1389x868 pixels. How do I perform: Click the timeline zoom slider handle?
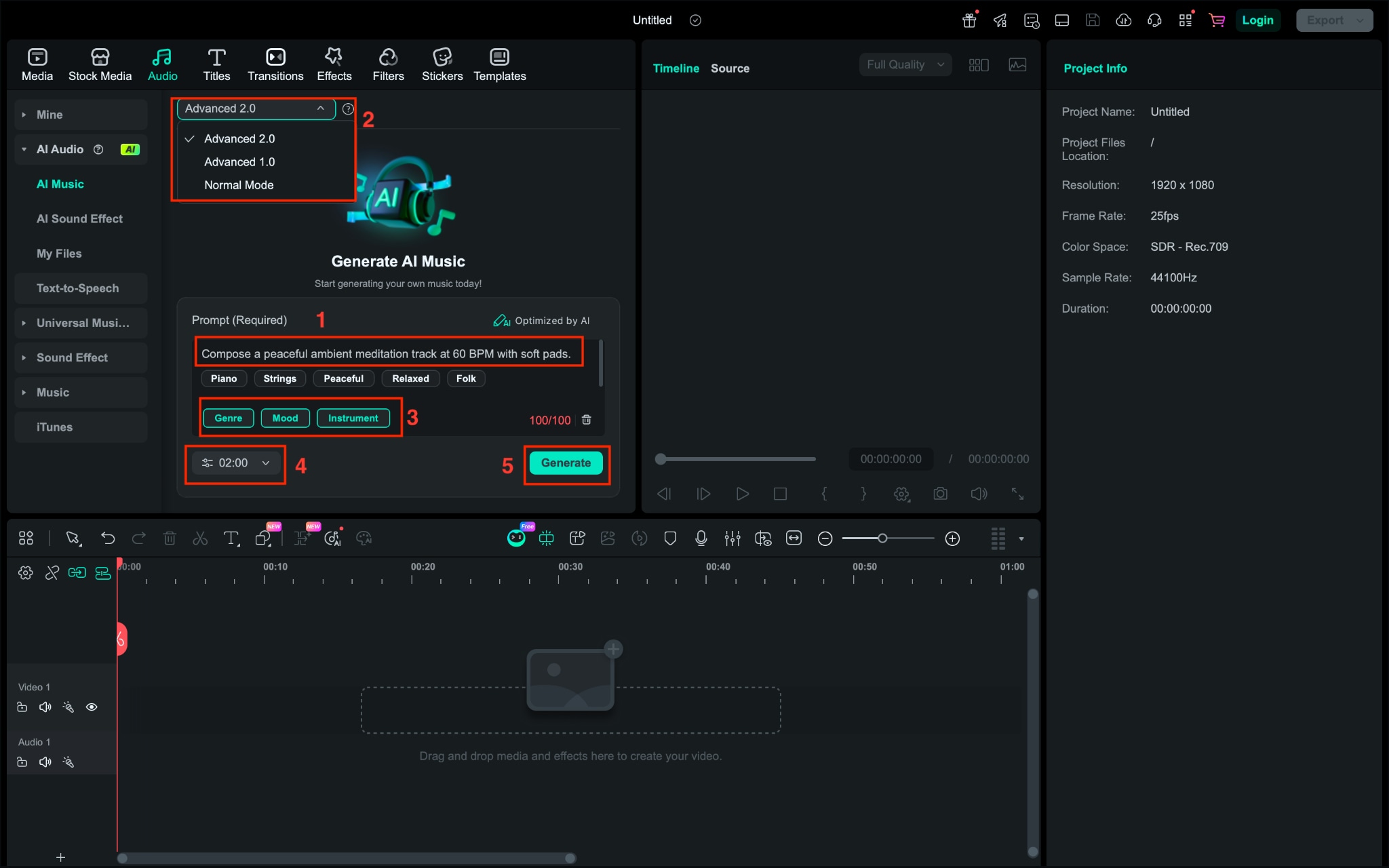(x=882, y=538)
